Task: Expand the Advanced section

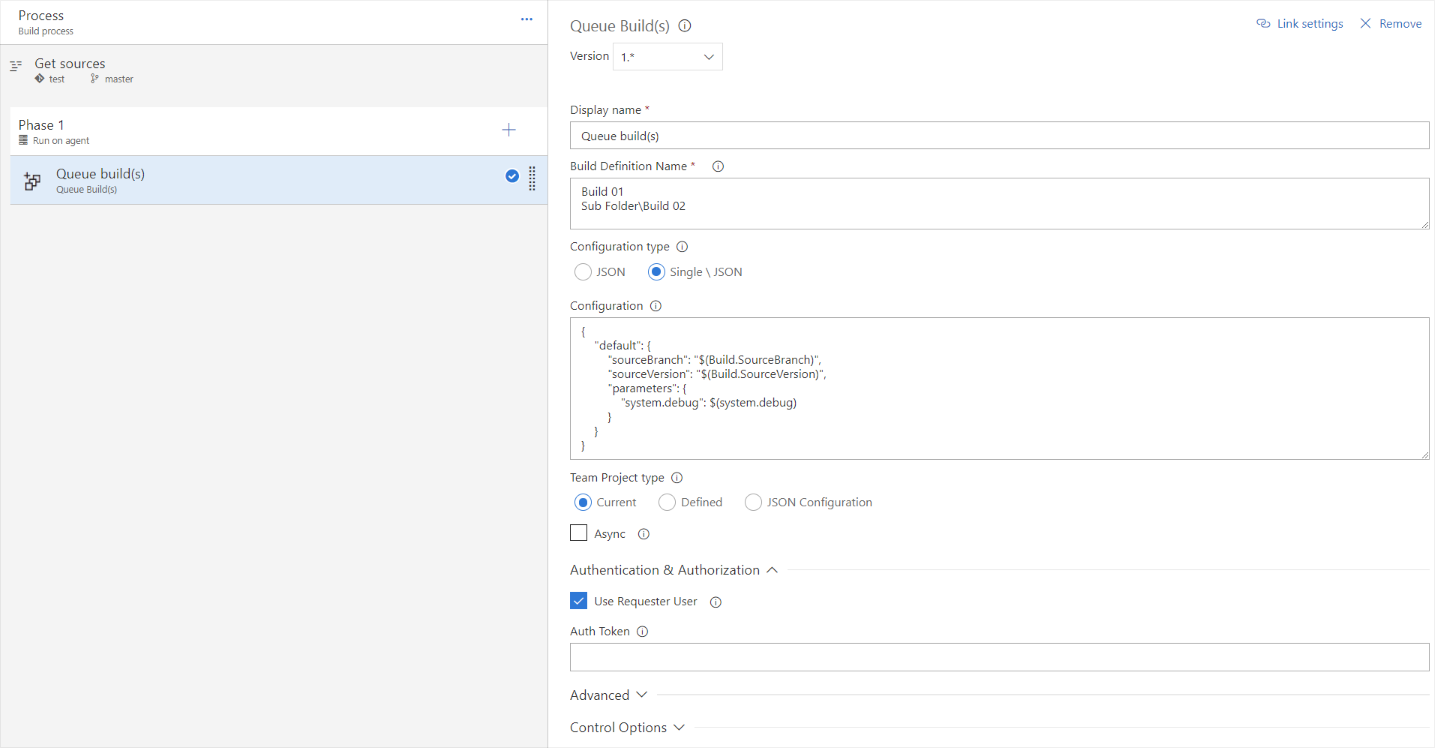Action: tap(609, 694)
